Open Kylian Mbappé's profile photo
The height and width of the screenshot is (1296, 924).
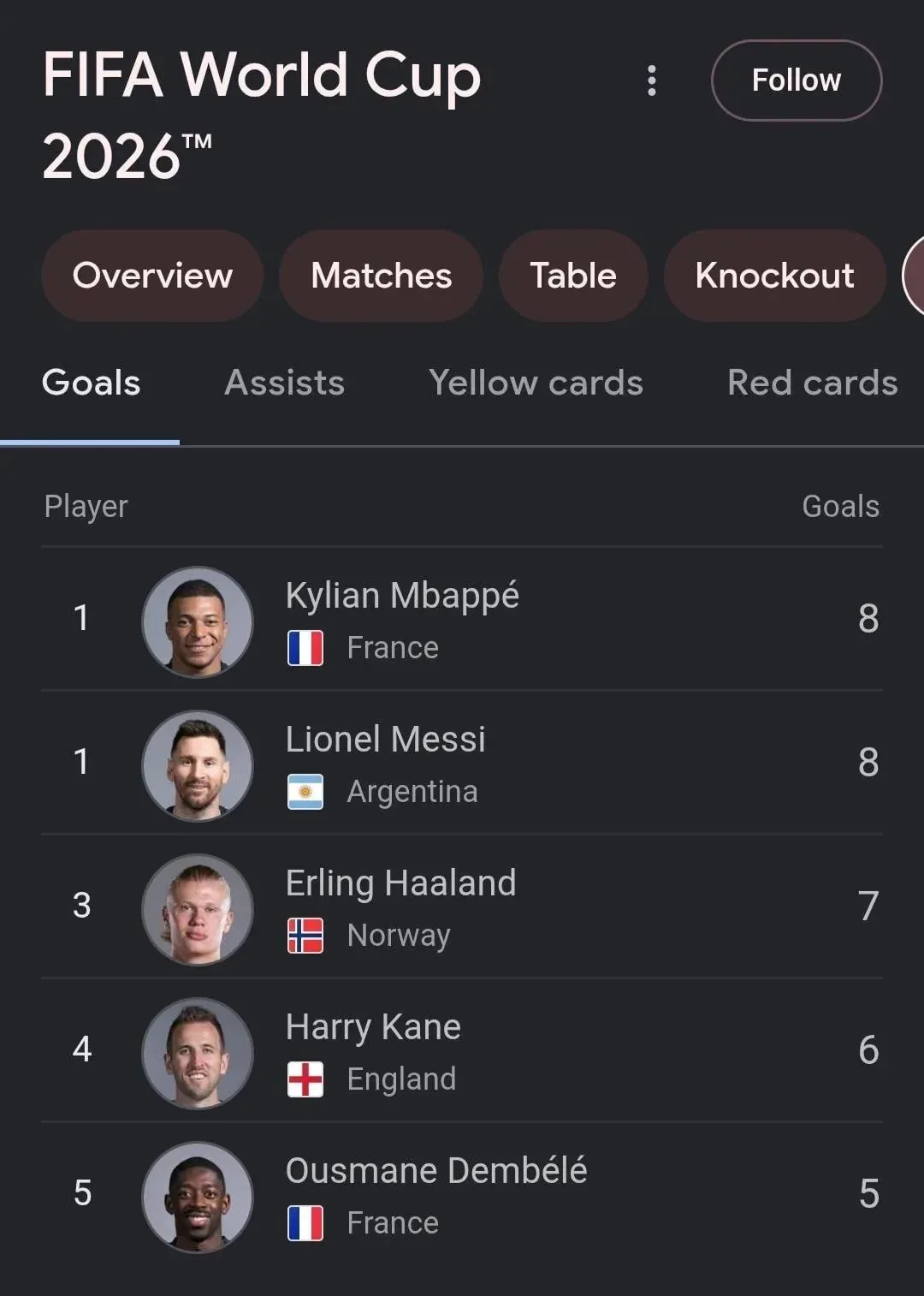tap(198, 622)
